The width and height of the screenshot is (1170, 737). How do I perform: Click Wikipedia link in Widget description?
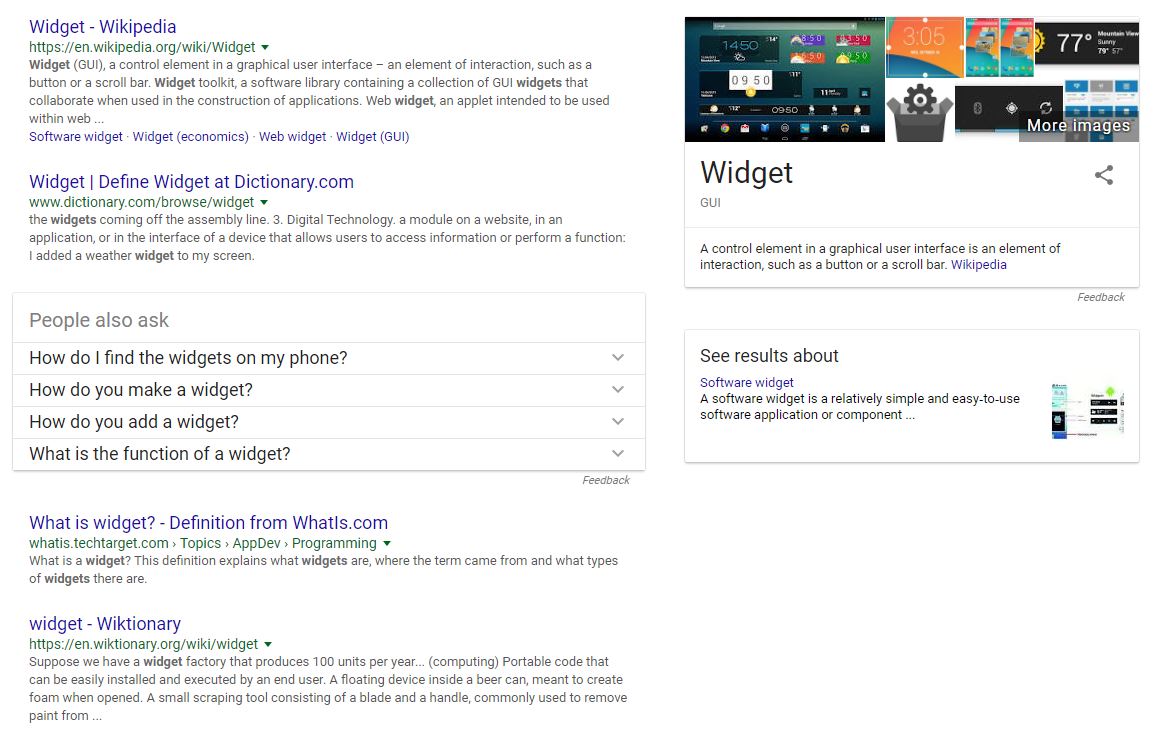pyautogui.click(x=978, y=265)
